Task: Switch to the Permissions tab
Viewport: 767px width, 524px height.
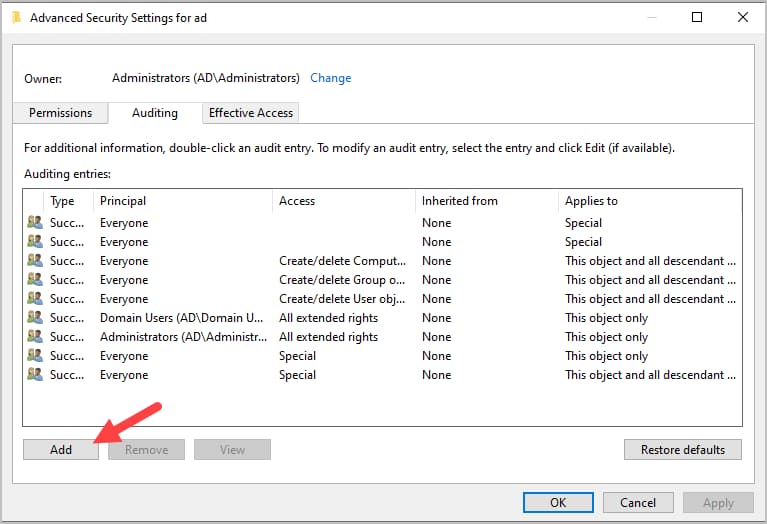Action: (x=61, y=113)
